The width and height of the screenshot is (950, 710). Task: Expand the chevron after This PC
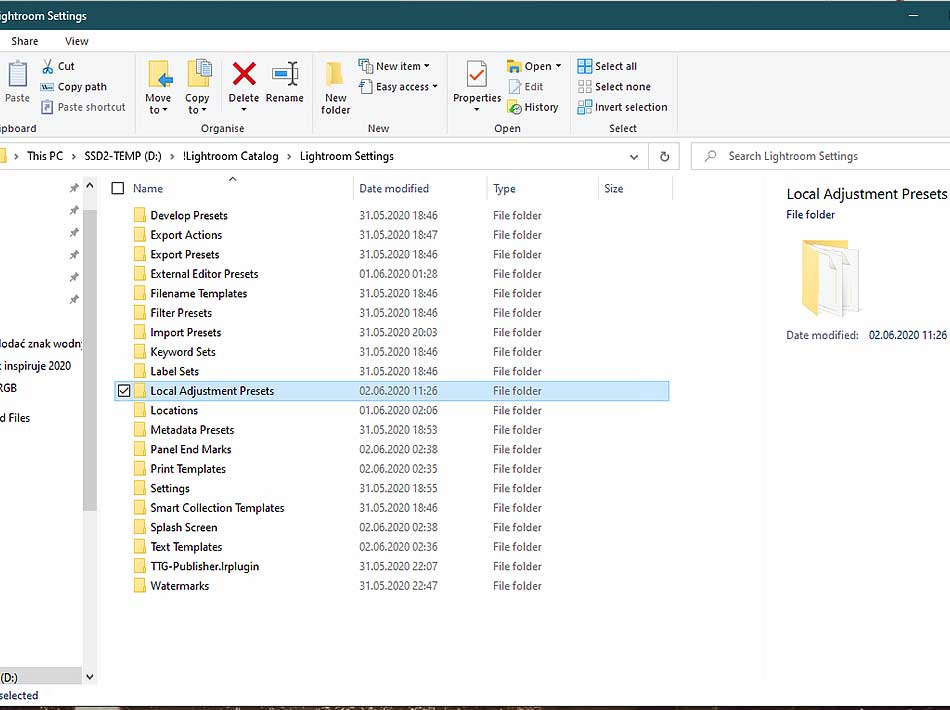click(74, 156)
